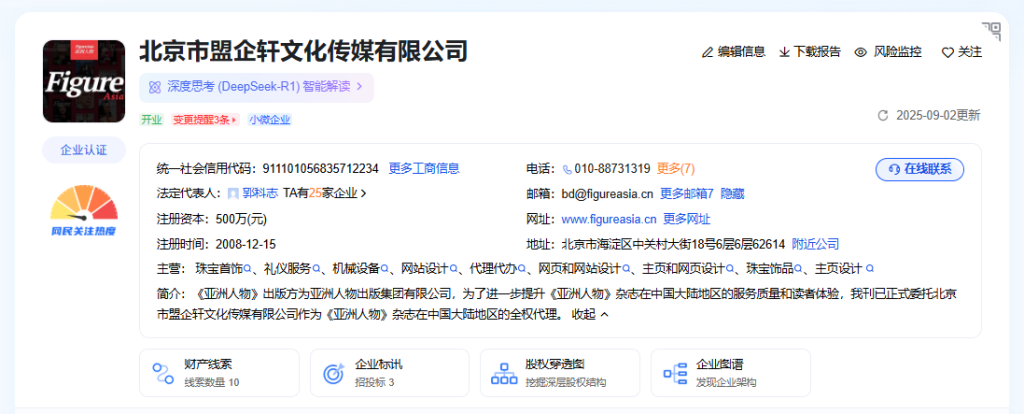Open www.figureasia.cn website link

[608, 219]
